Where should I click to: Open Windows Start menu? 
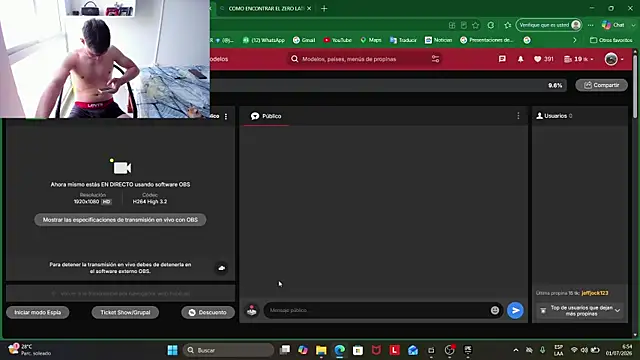coord(172,350)
